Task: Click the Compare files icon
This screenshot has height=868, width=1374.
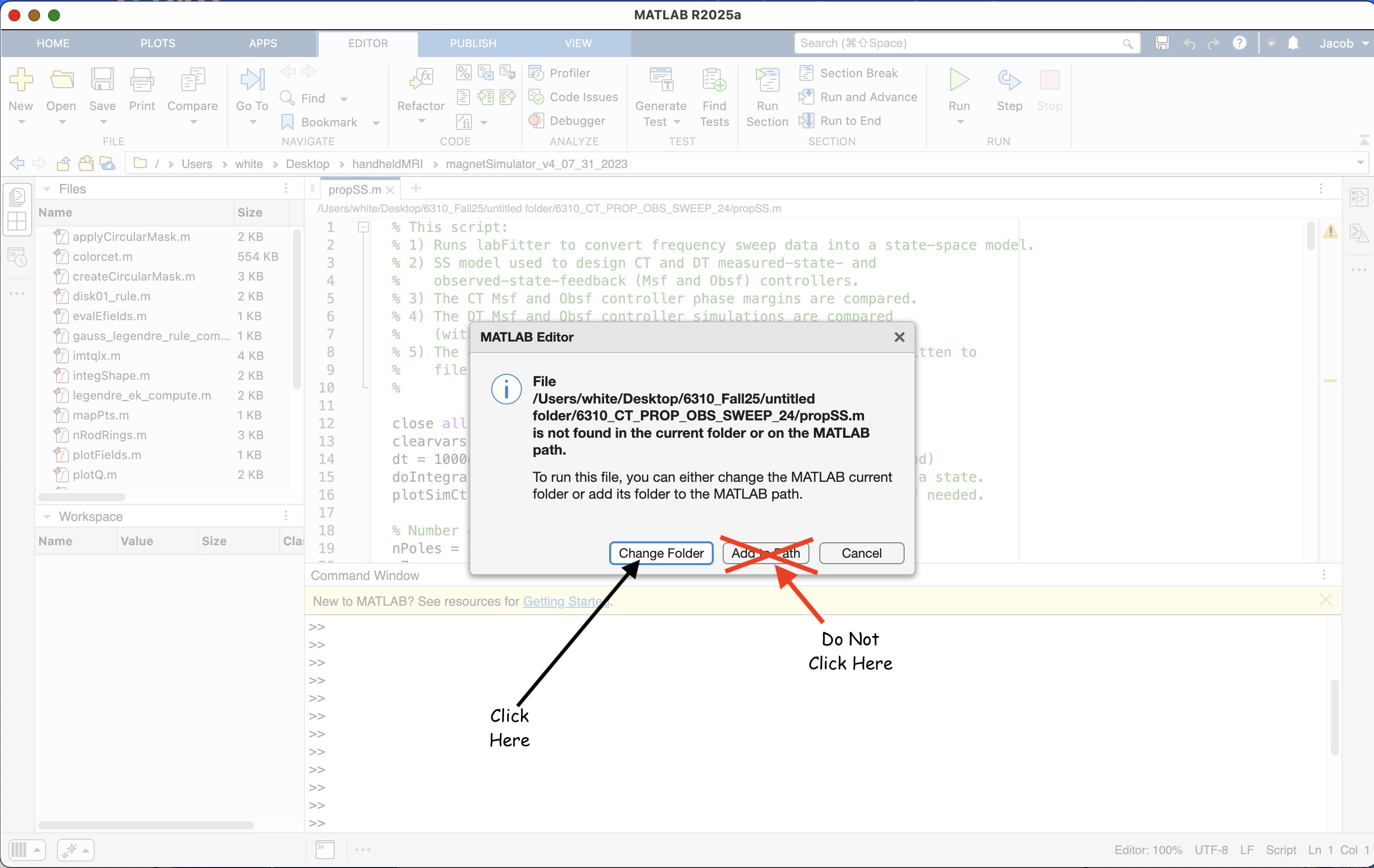Action: (x=192, y=80)
